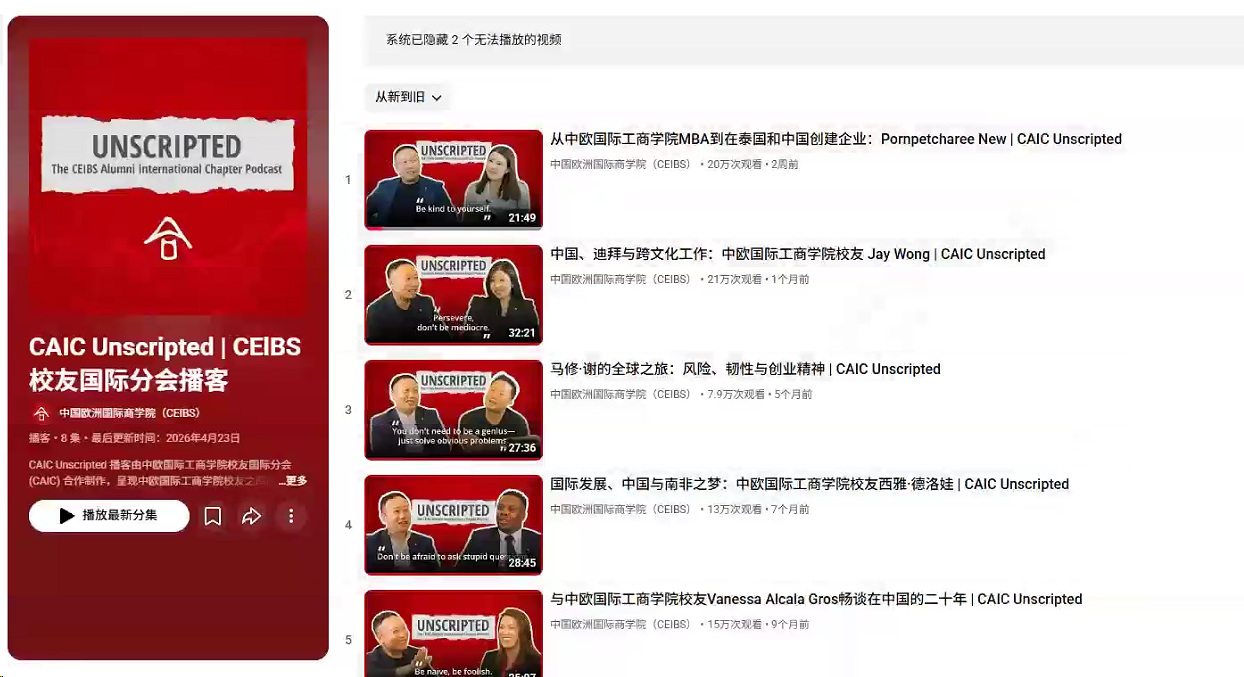Open title 国际发展、中国与南非之梦

click(809, 484)
